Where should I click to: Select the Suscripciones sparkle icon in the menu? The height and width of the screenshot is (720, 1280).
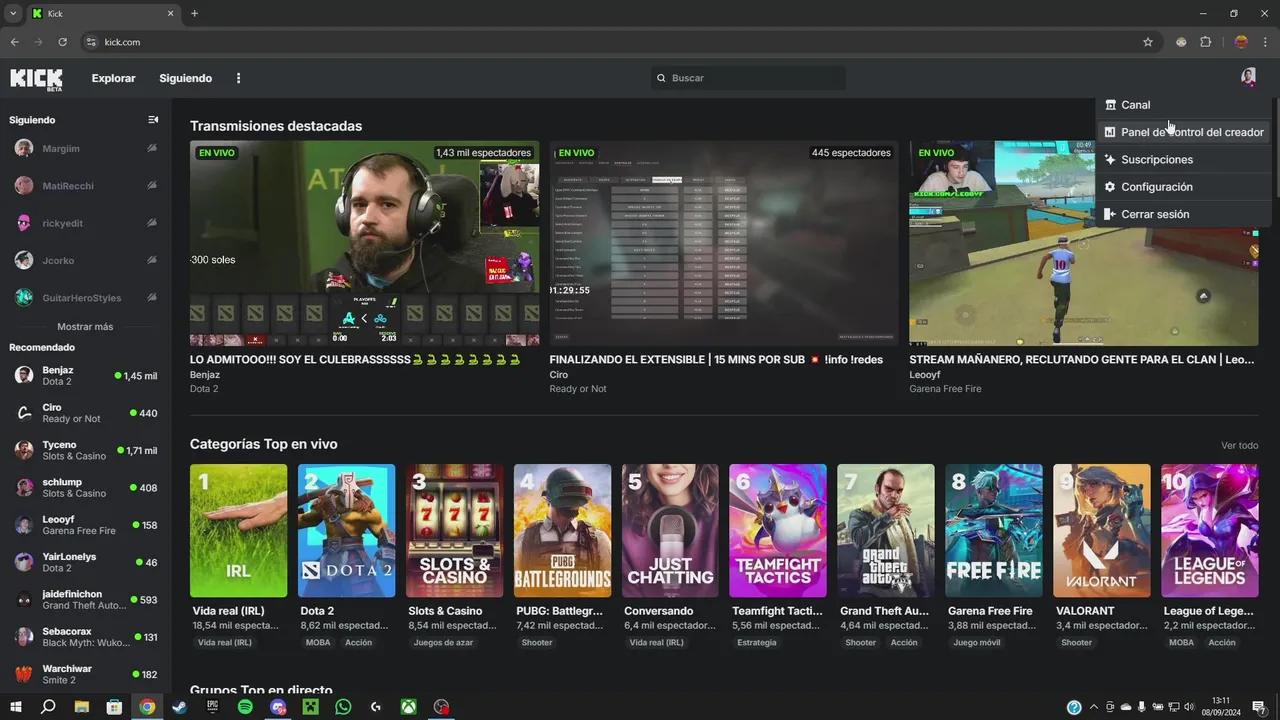click(x=1110, y=159)
